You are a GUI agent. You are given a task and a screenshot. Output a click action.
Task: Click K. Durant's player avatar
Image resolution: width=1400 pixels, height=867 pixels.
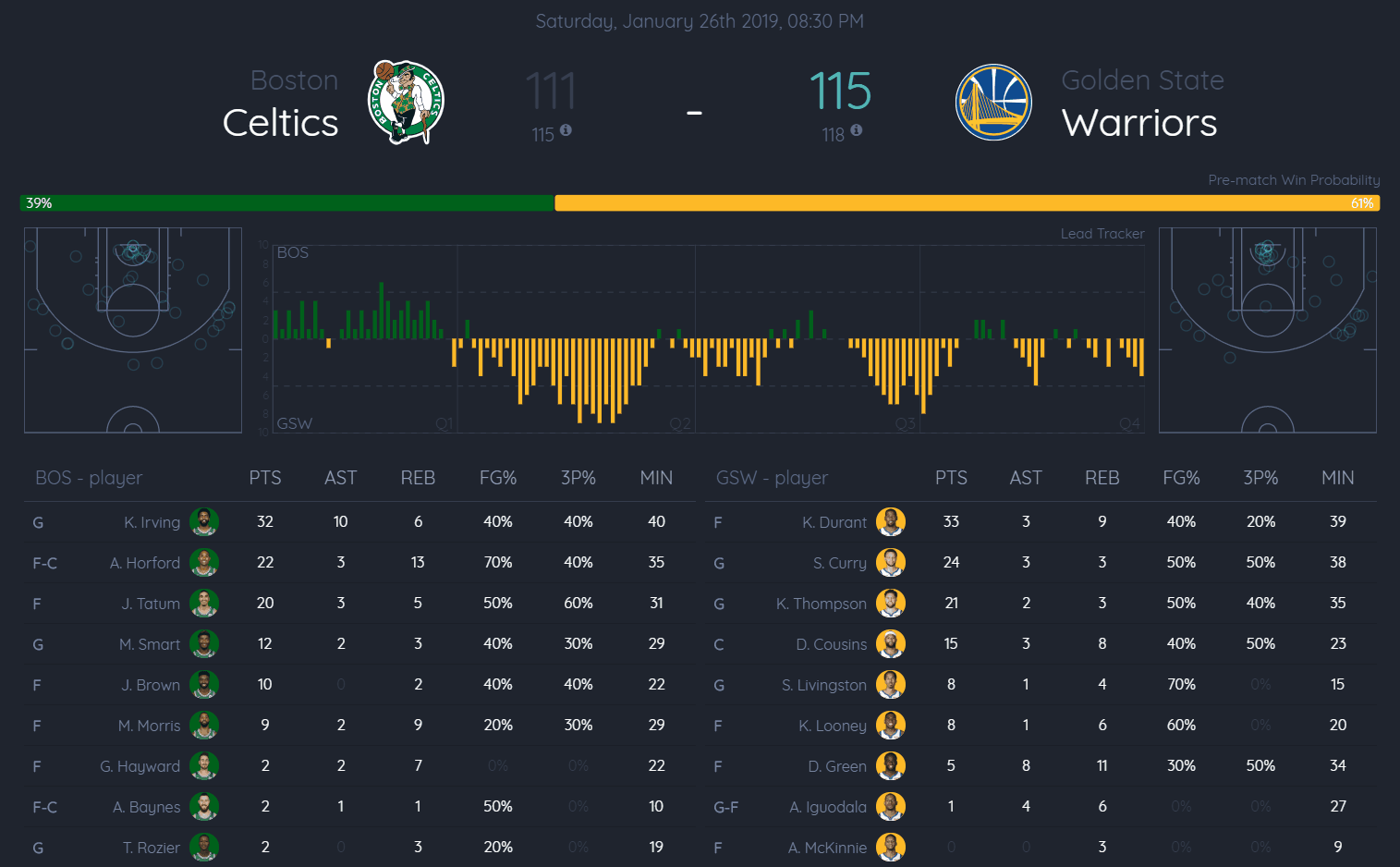890,522
